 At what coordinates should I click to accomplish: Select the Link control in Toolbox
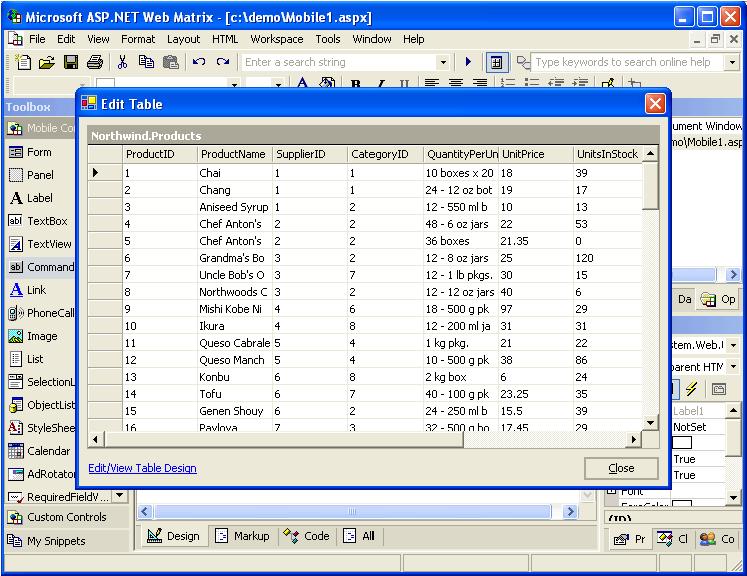36,290
